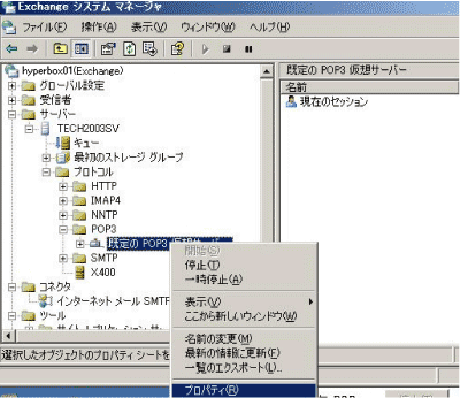
Task: Click the Back arrow toolbar icon
Action: [x=12, y=49]
